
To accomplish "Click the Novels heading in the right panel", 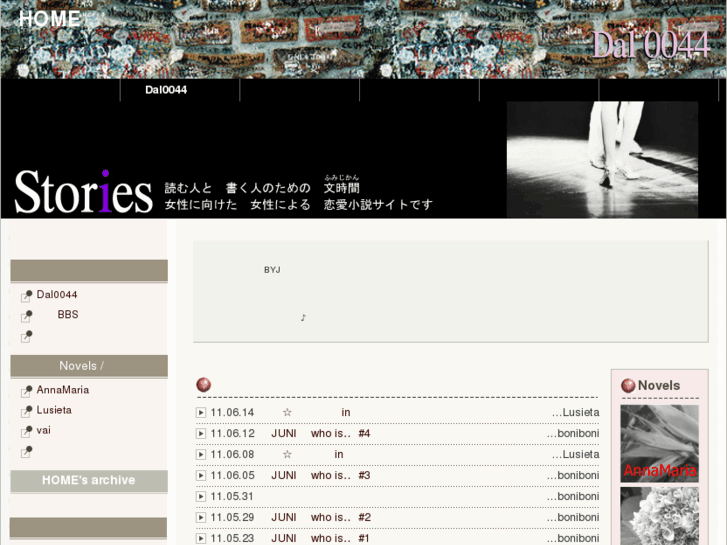I will click(x=659, y=385).
